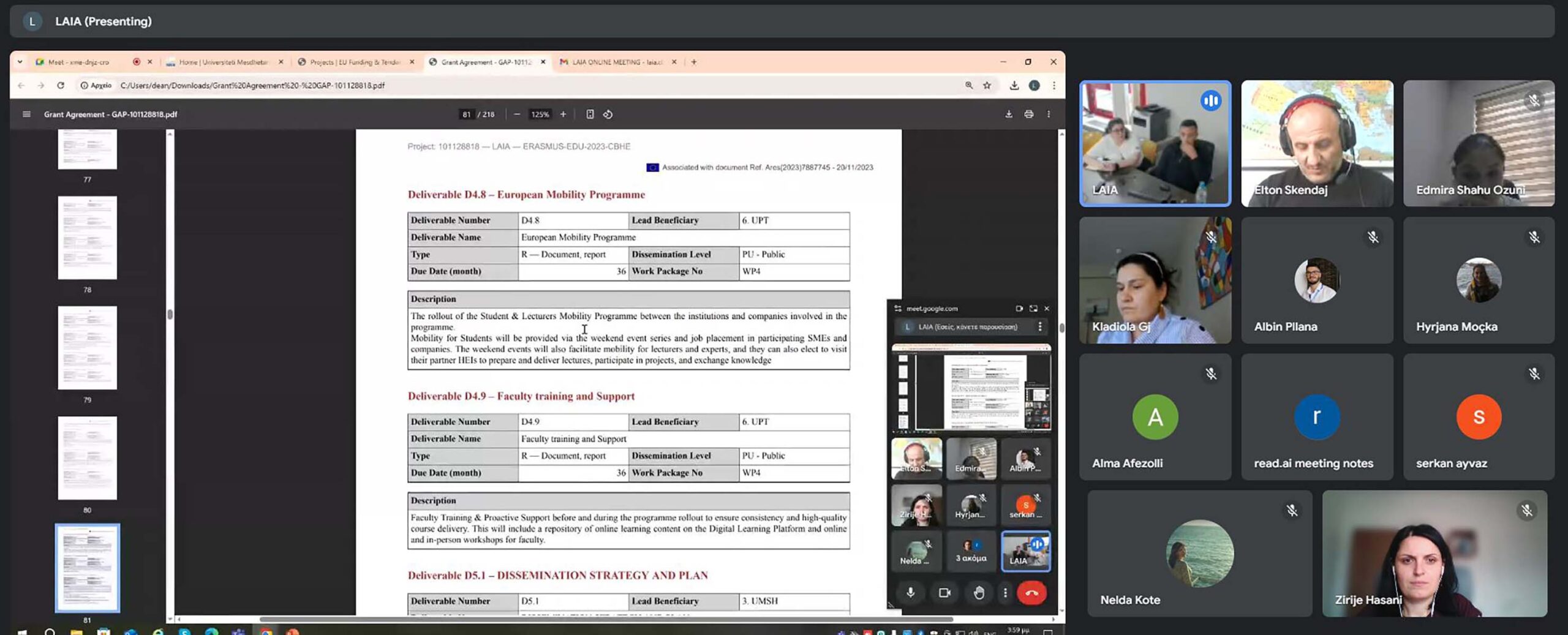Open Chrome profile avatar
Image resolution: width=1568 pixels, height=635 pixels.
tap(1035, 85)
